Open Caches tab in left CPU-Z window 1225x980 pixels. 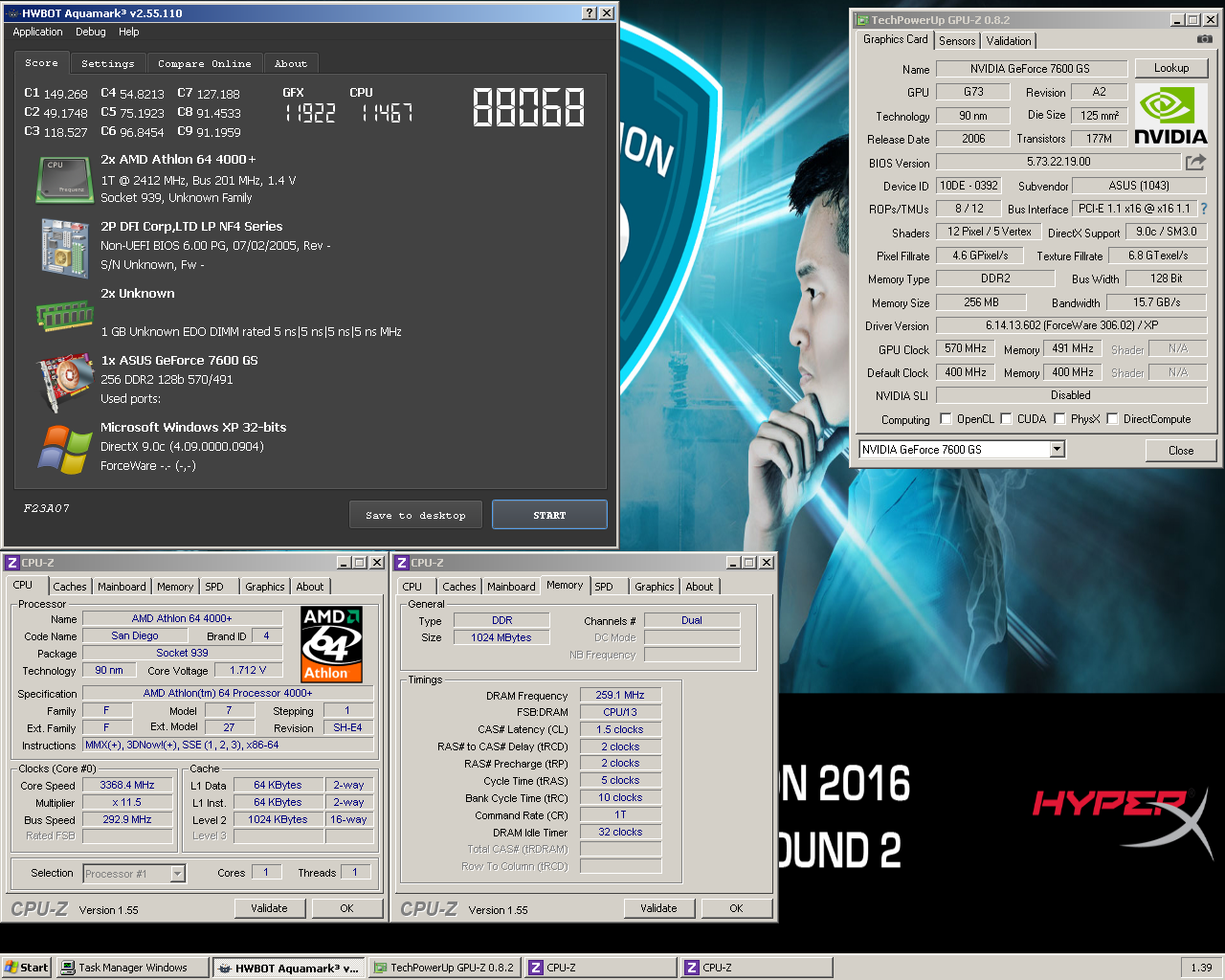coord(70,587)
